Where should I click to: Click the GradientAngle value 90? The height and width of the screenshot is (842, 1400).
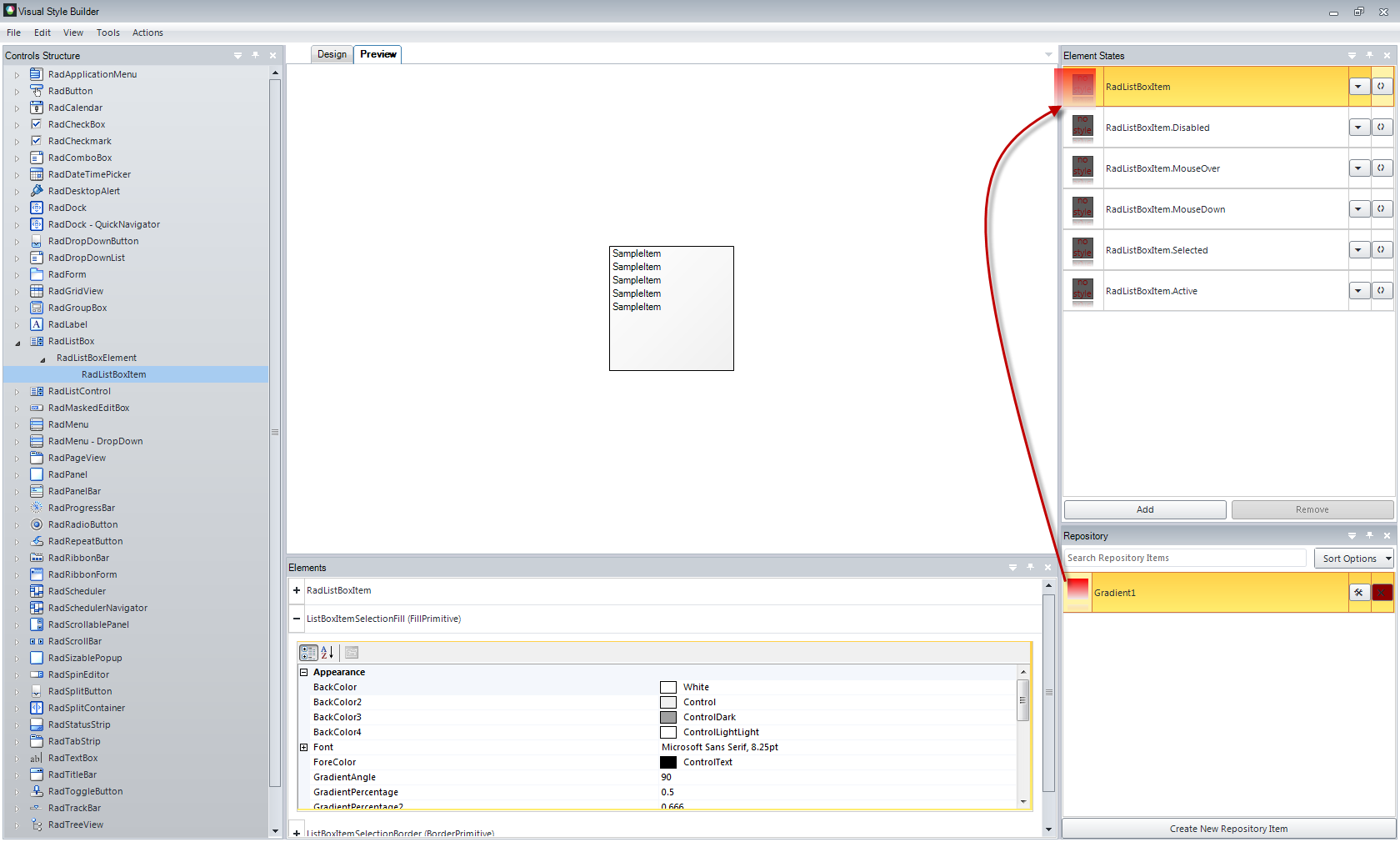click(837, 777)
